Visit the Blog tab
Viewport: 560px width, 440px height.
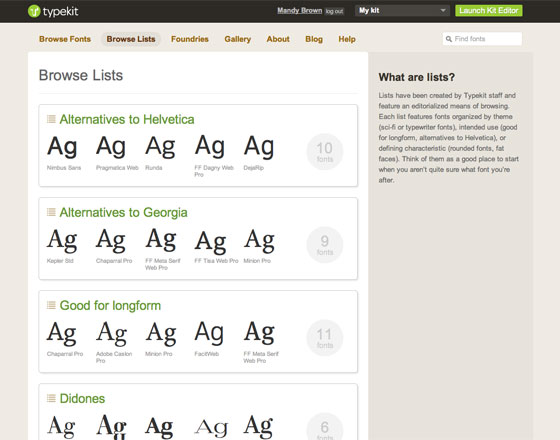[x=314, y=39]
